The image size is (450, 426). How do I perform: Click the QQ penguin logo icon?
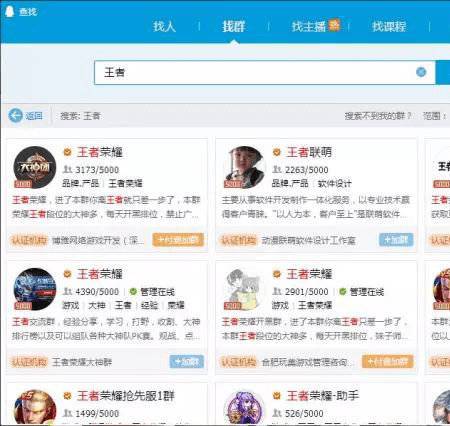coord(10,11)
